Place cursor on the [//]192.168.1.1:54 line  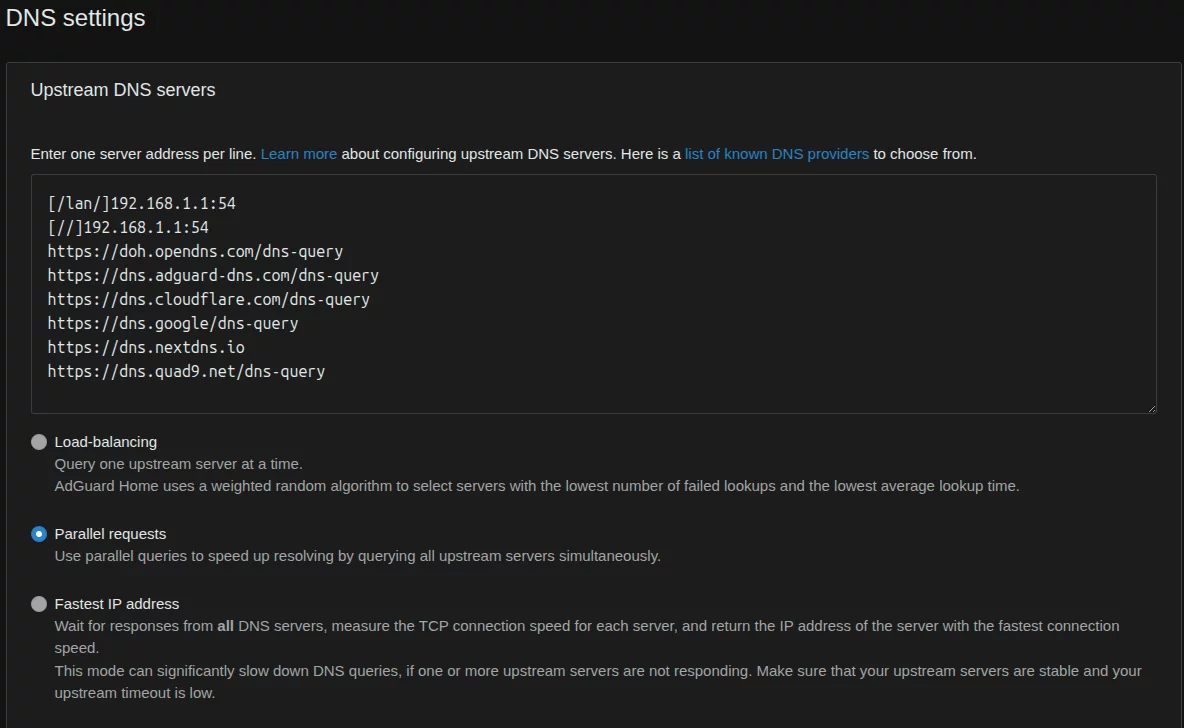tap(128, 228)
